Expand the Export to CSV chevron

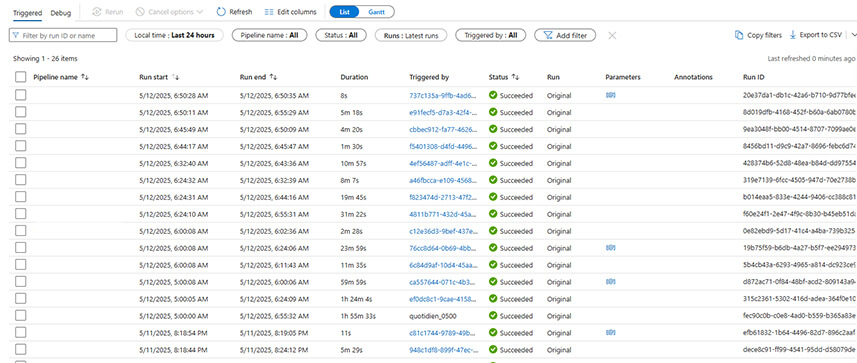coord(853,35)
